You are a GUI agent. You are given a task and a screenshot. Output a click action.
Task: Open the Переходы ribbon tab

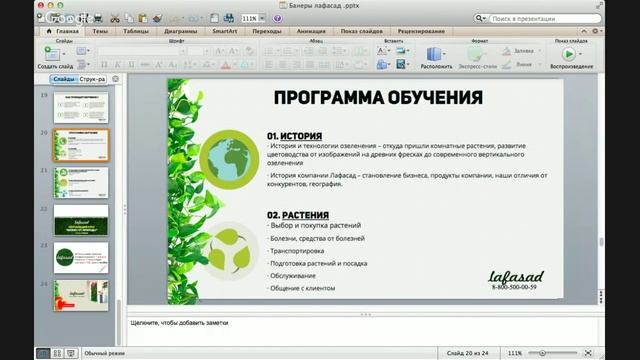pyautogui.click(x=267, y=31)
